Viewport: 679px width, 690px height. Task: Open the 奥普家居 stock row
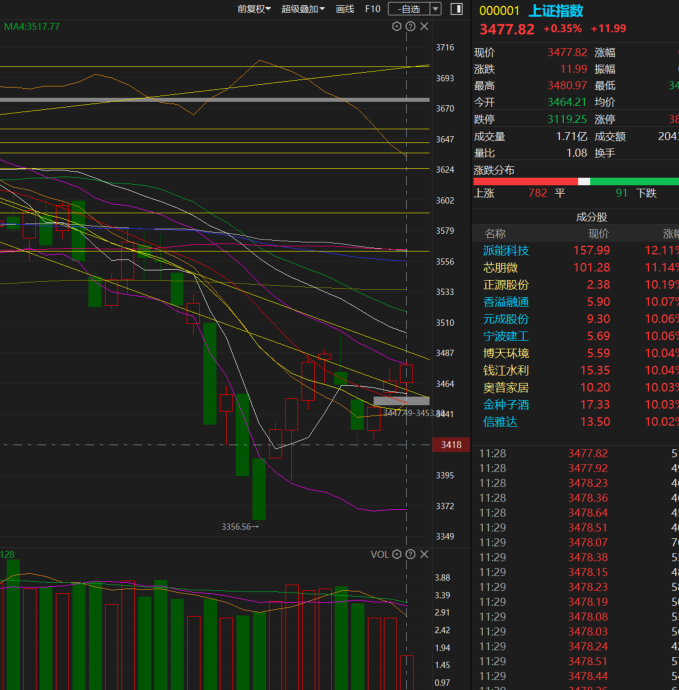(x=576, y=388)
